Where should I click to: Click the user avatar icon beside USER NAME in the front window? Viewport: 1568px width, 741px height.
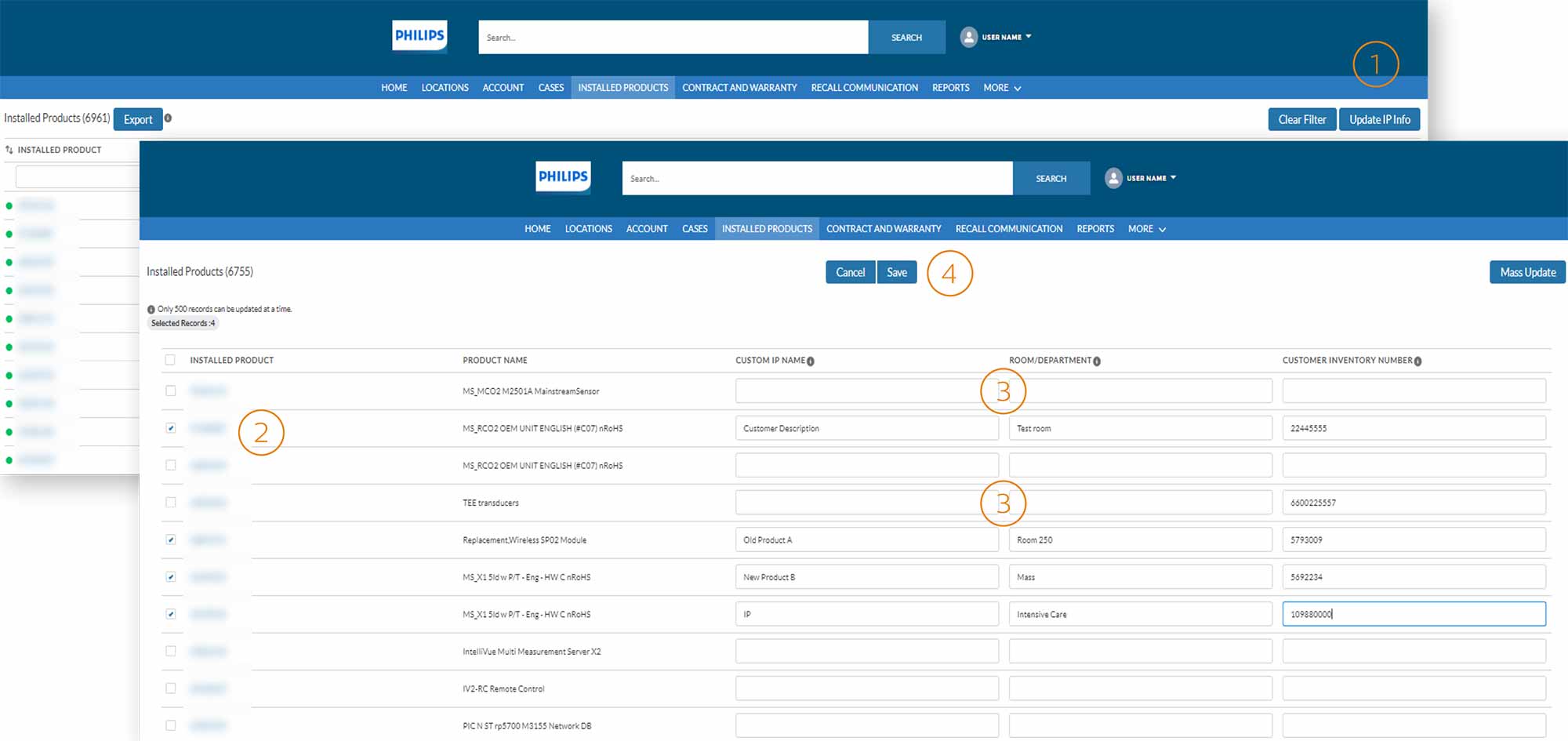1113,178
